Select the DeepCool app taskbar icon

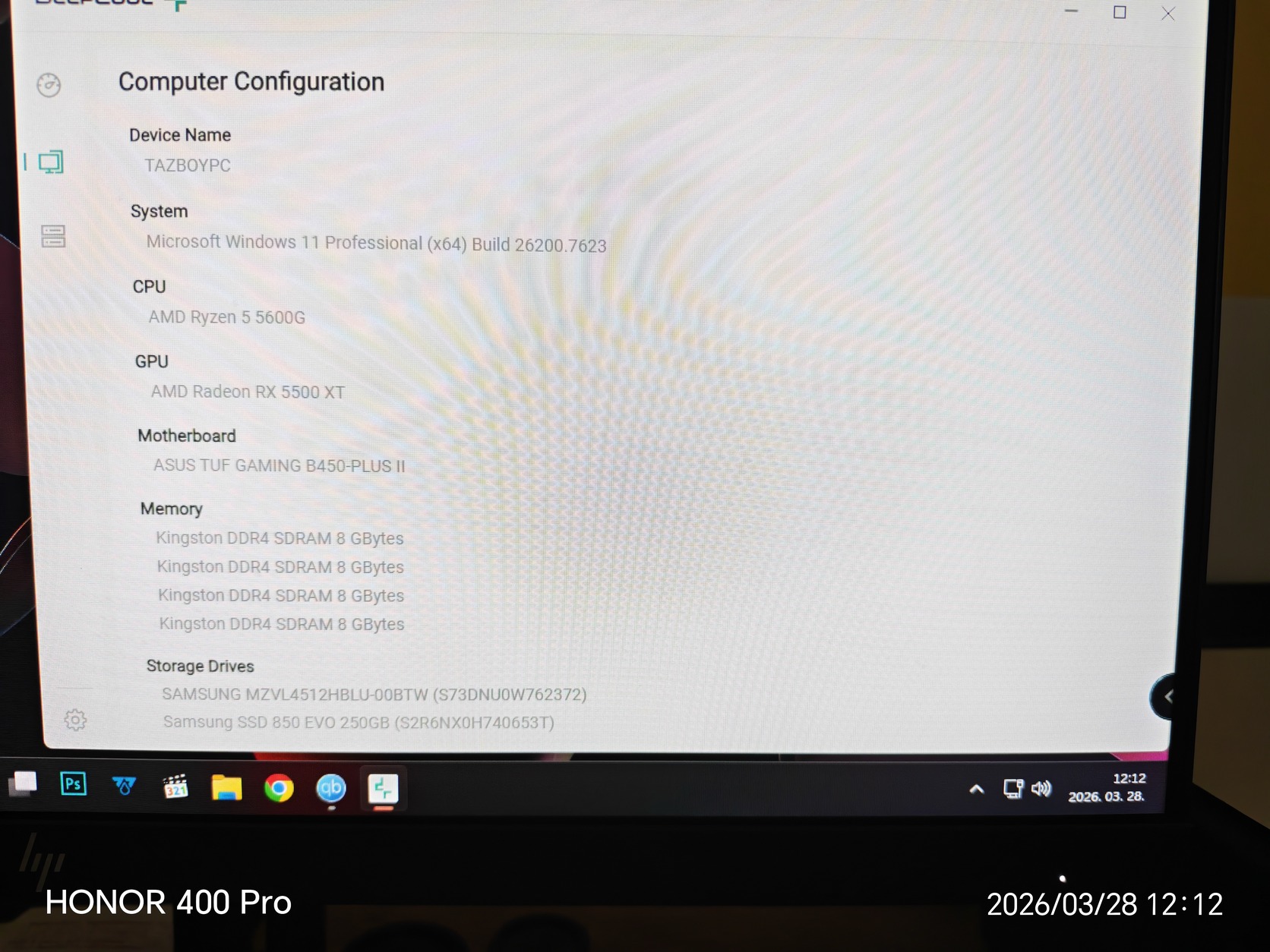[383, 789]
